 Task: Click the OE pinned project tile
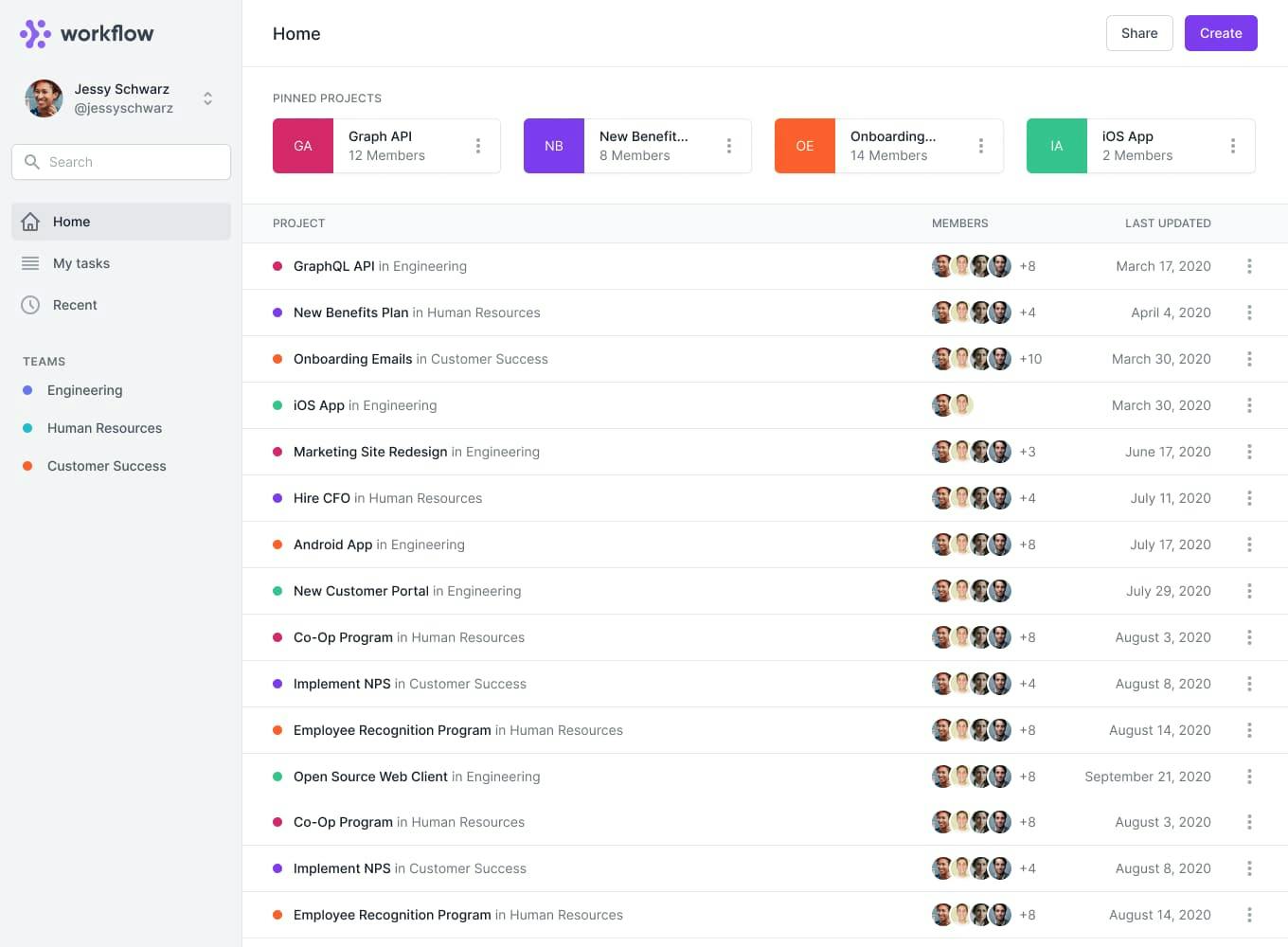[805, 146]
